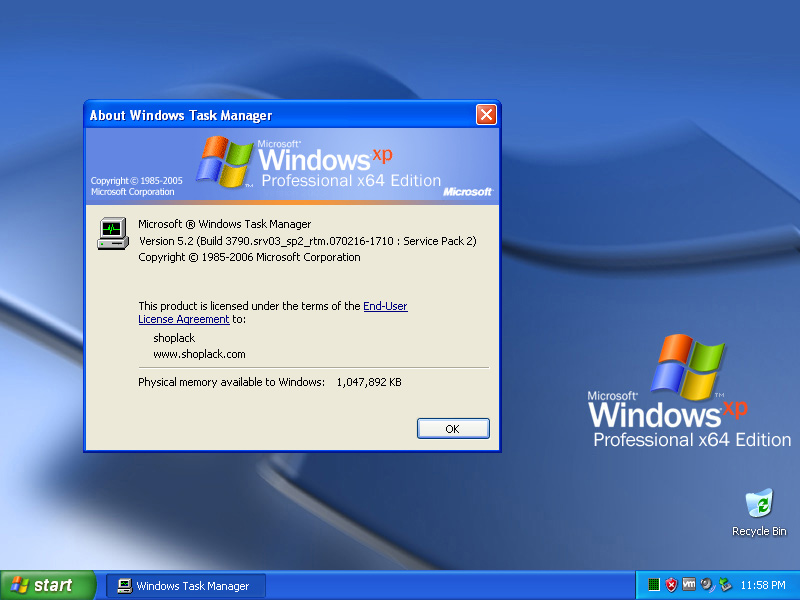Click "Microsoft ® Windows Task Manager" text
The image size is (800, 600).
[224, 224]
